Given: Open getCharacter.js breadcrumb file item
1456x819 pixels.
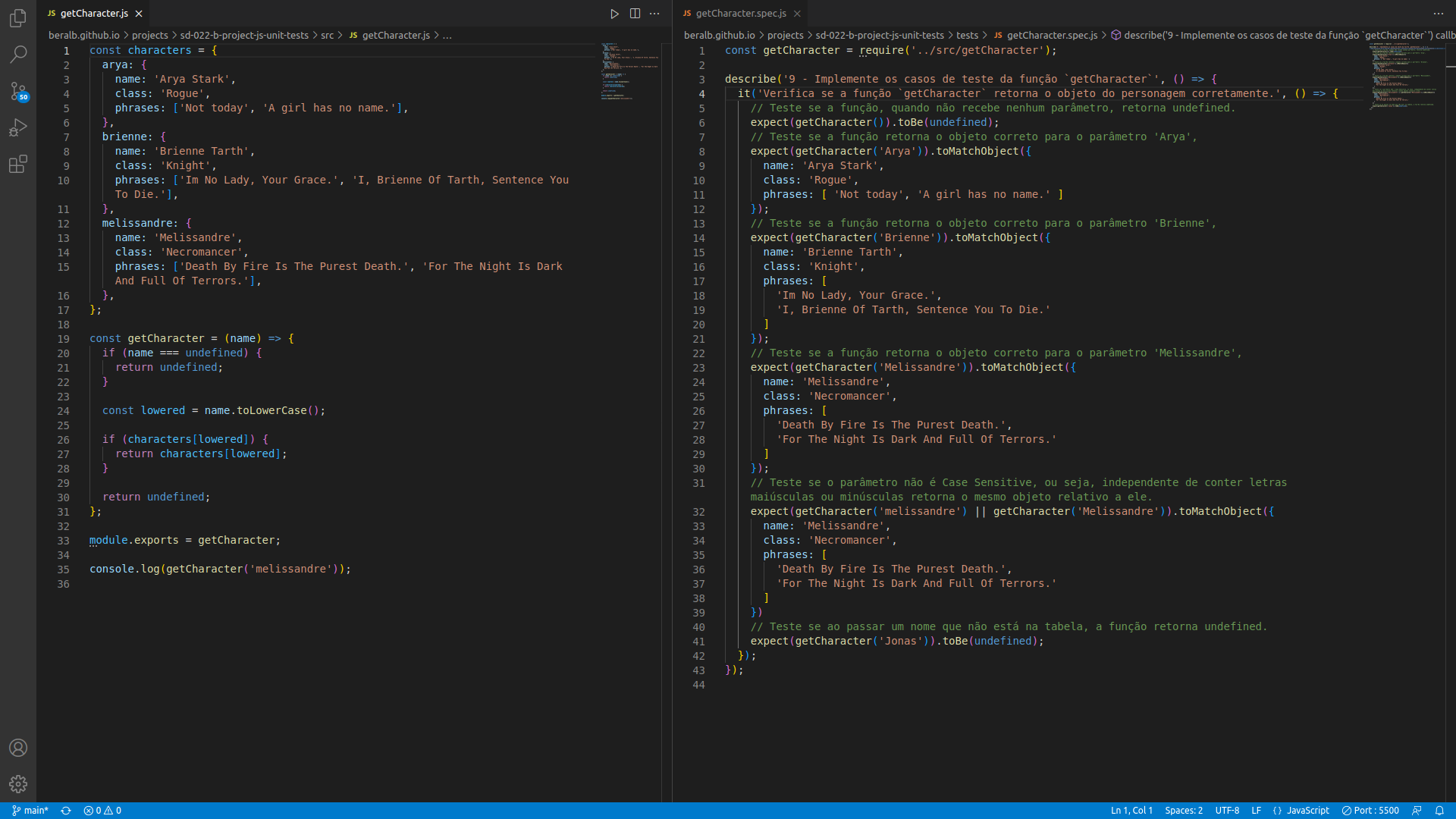Looking at the screenshot, I should point(389,35).
